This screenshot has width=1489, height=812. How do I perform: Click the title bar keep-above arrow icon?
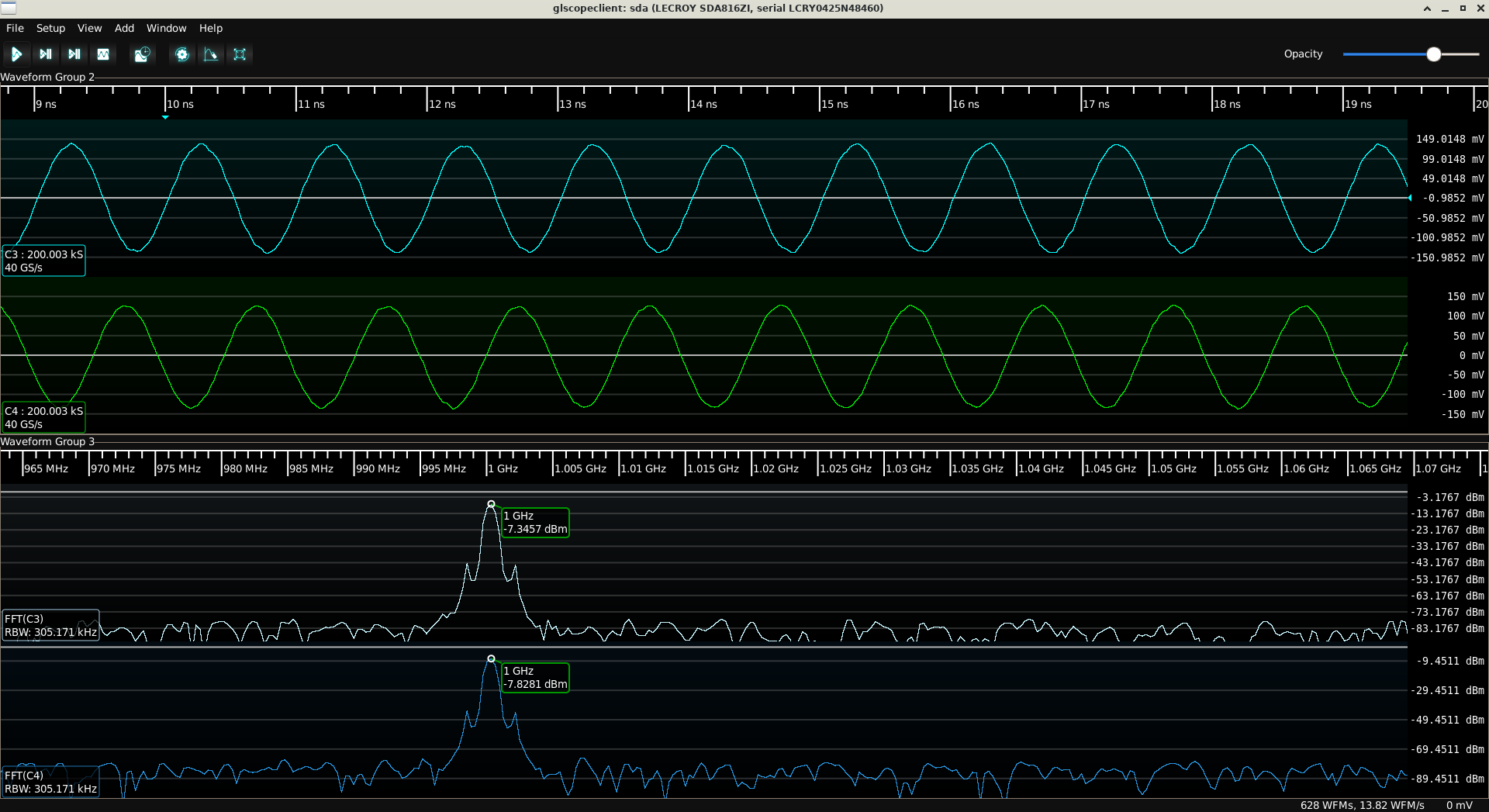pos(1427,9)
